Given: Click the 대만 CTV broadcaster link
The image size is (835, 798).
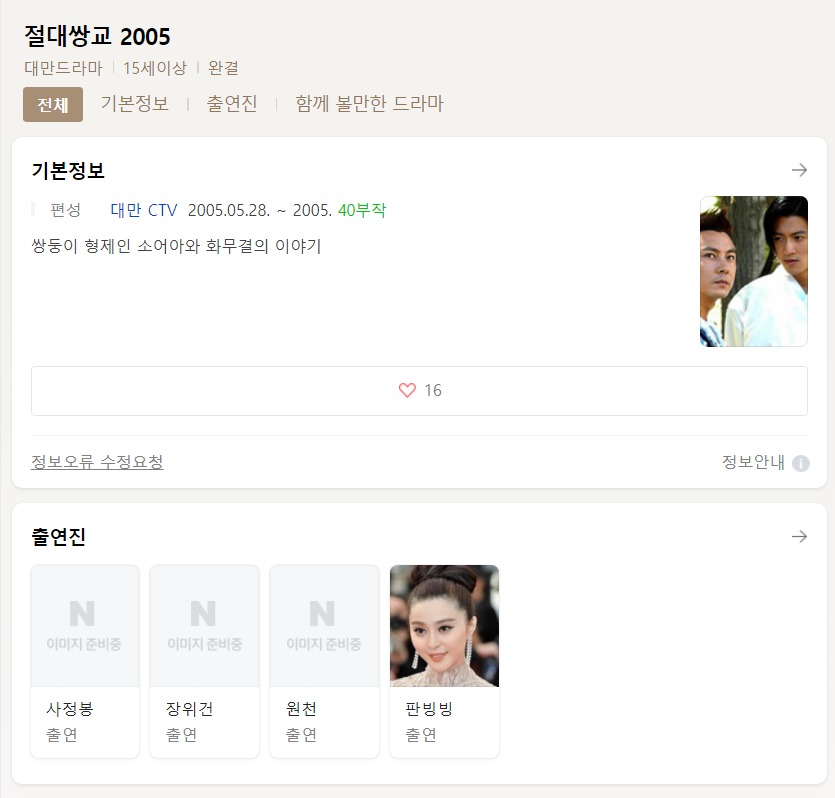Looking at the screenshot, I should tap(144, 210).
